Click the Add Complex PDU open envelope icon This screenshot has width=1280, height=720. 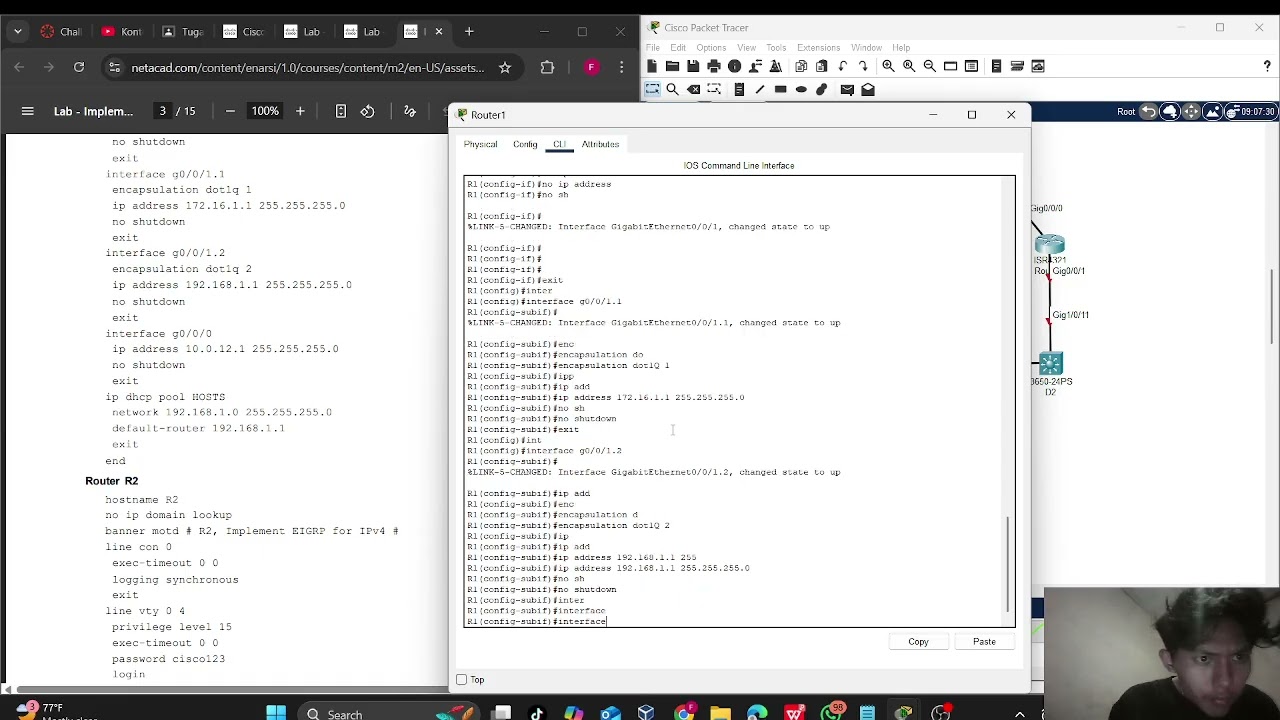tap(868, 89)
